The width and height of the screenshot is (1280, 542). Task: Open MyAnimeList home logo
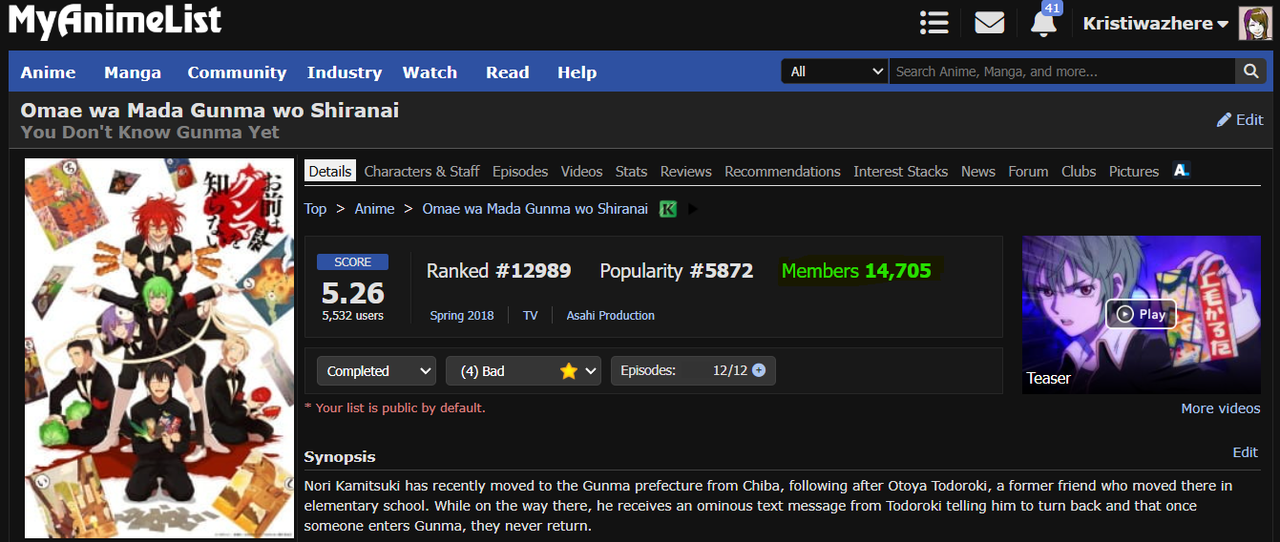pyautogui.click(x=115, y=21)
